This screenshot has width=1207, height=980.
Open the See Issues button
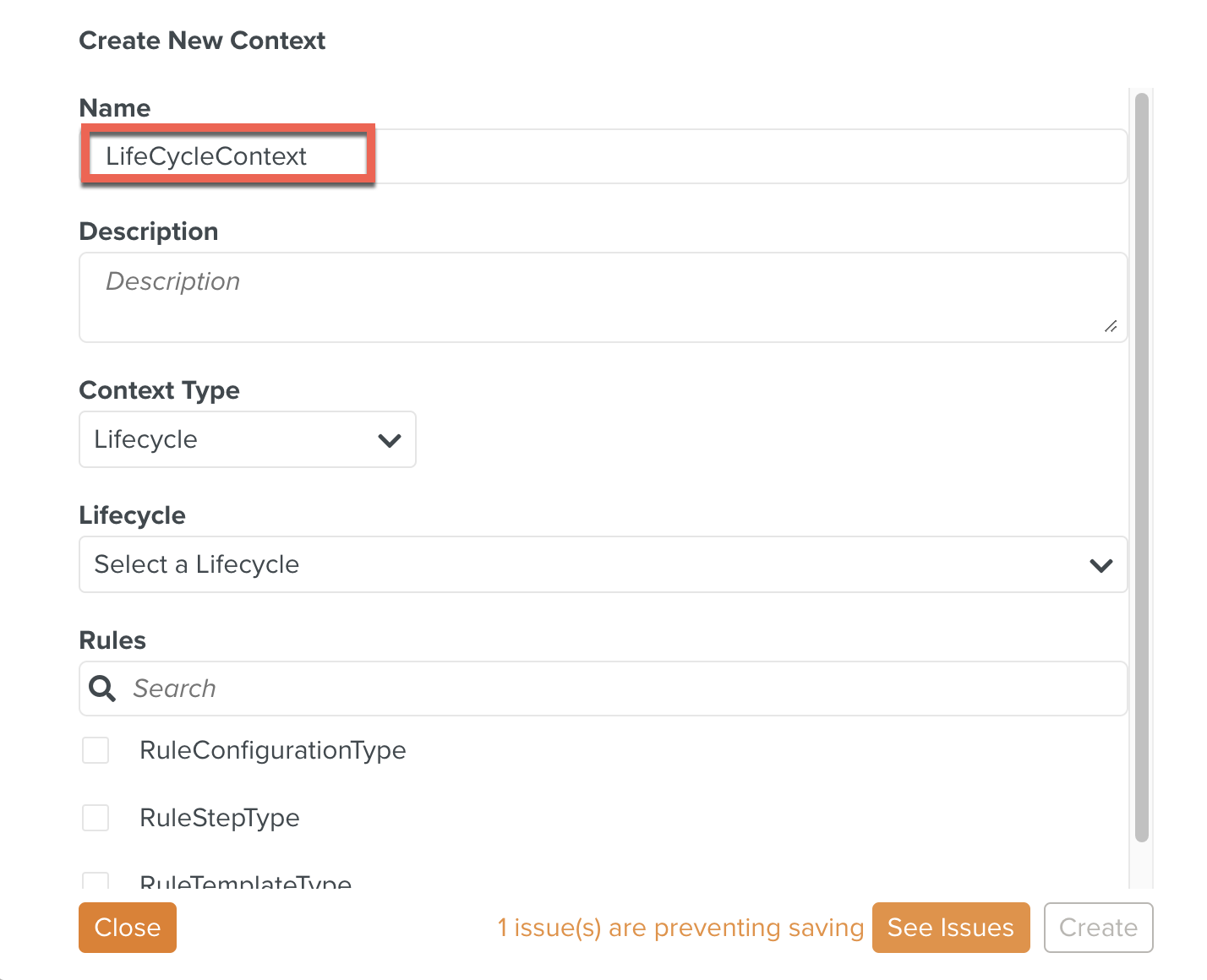950,928
